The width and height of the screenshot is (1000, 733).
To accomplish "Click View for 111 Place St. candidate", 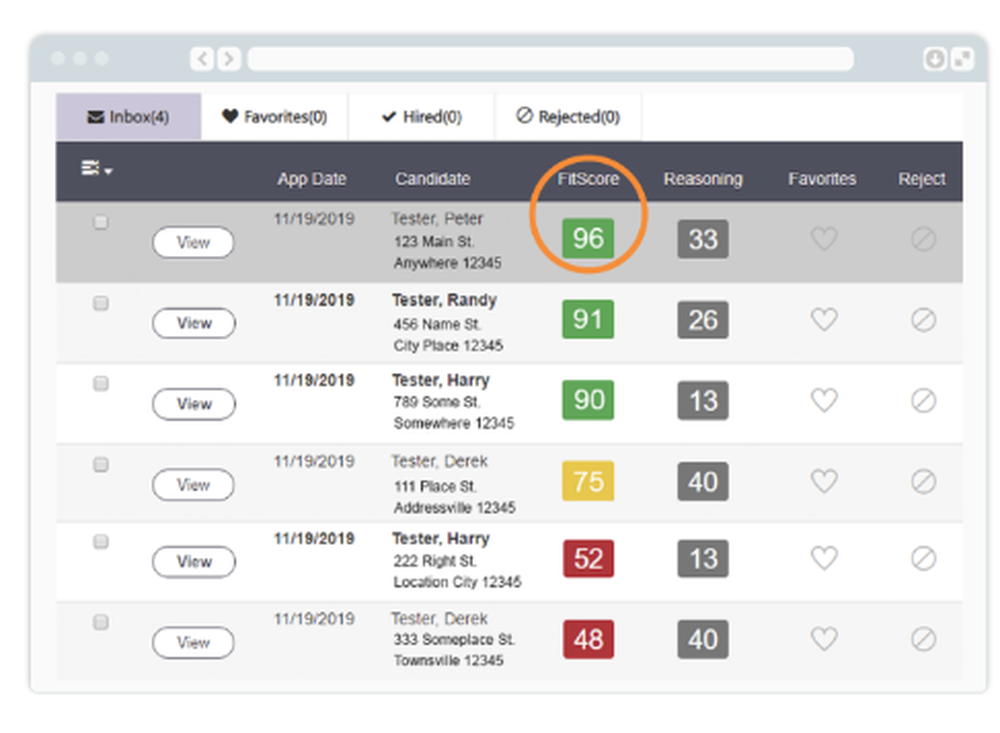I will (193, 485).
